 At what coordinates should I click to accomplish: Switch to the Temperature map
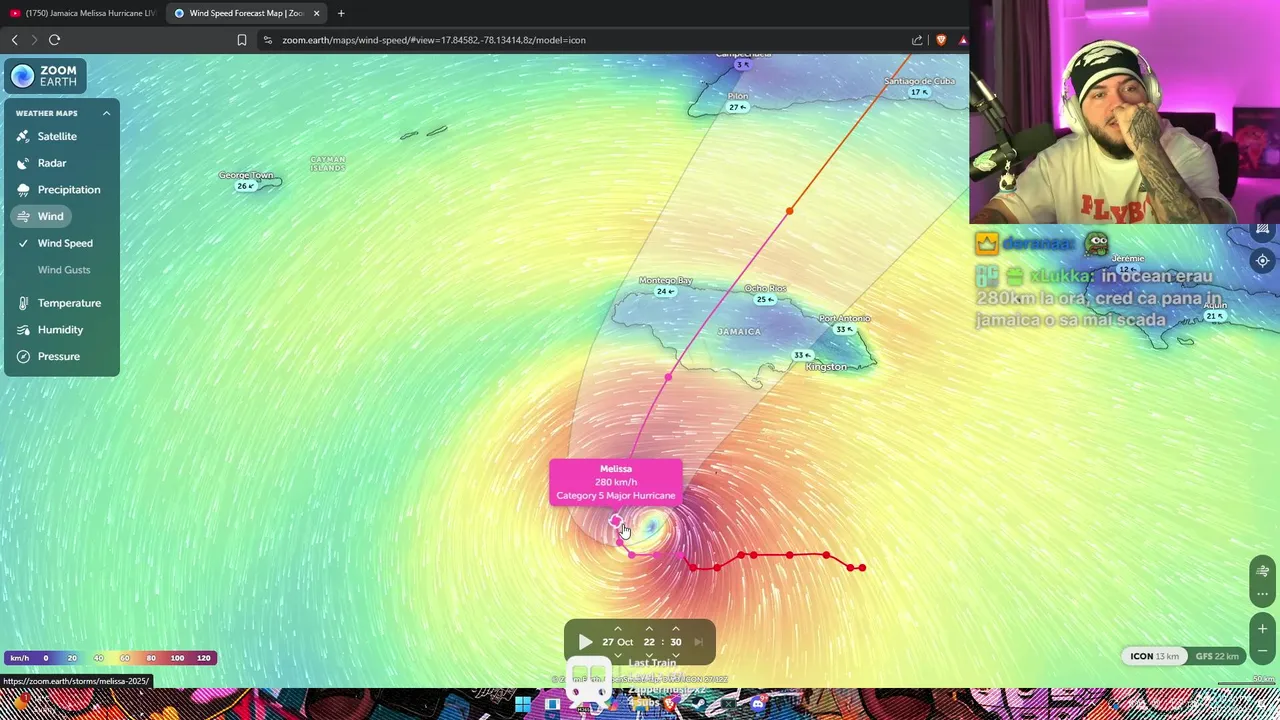coord(69,303)
